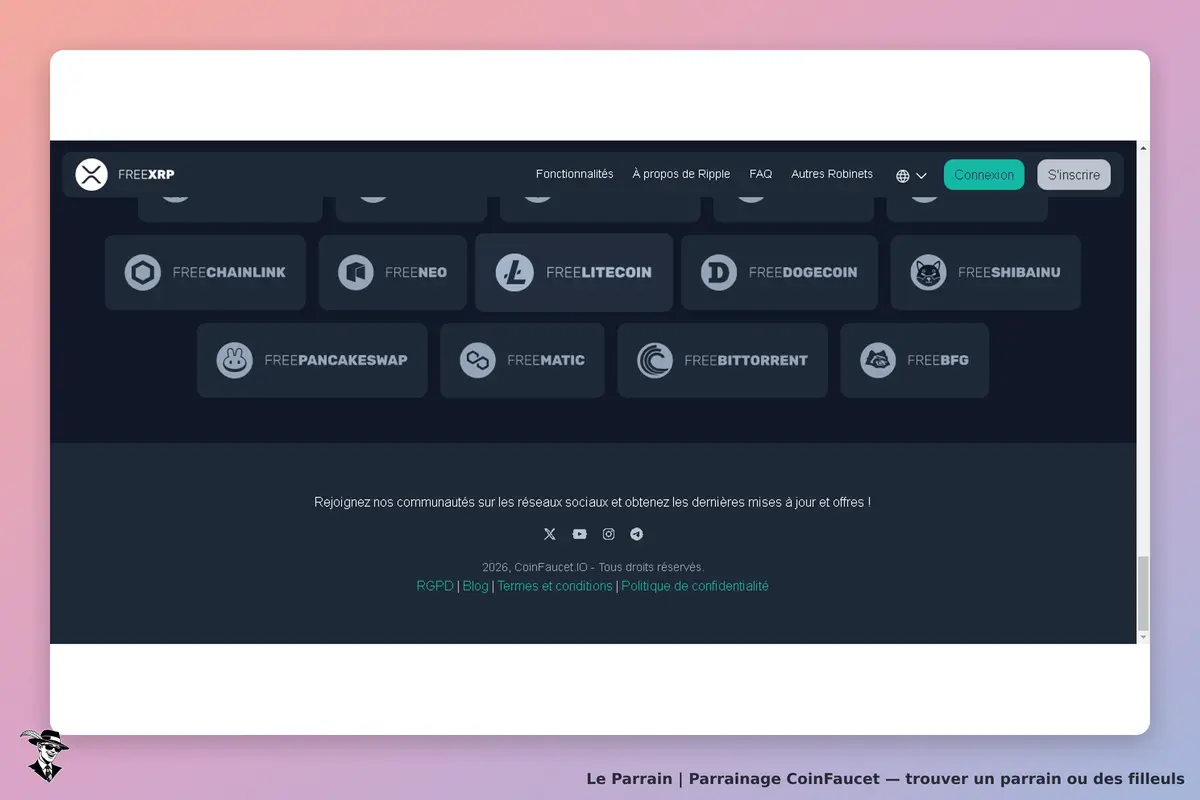Open the FREELITECOIN faucet label

(599, 272)
